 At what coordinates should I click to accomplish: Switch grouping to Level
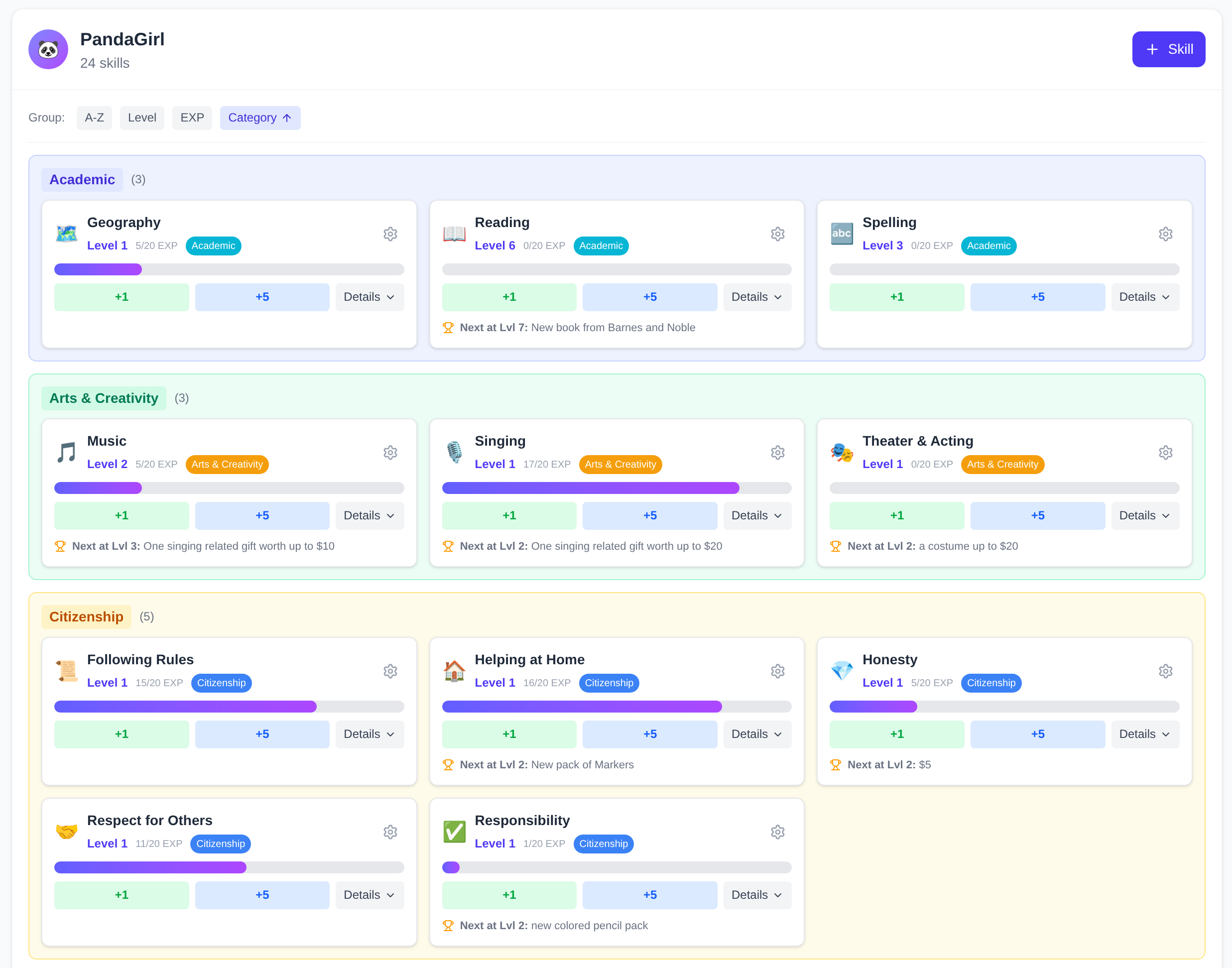pyautogui.click(x=141, y=118)
